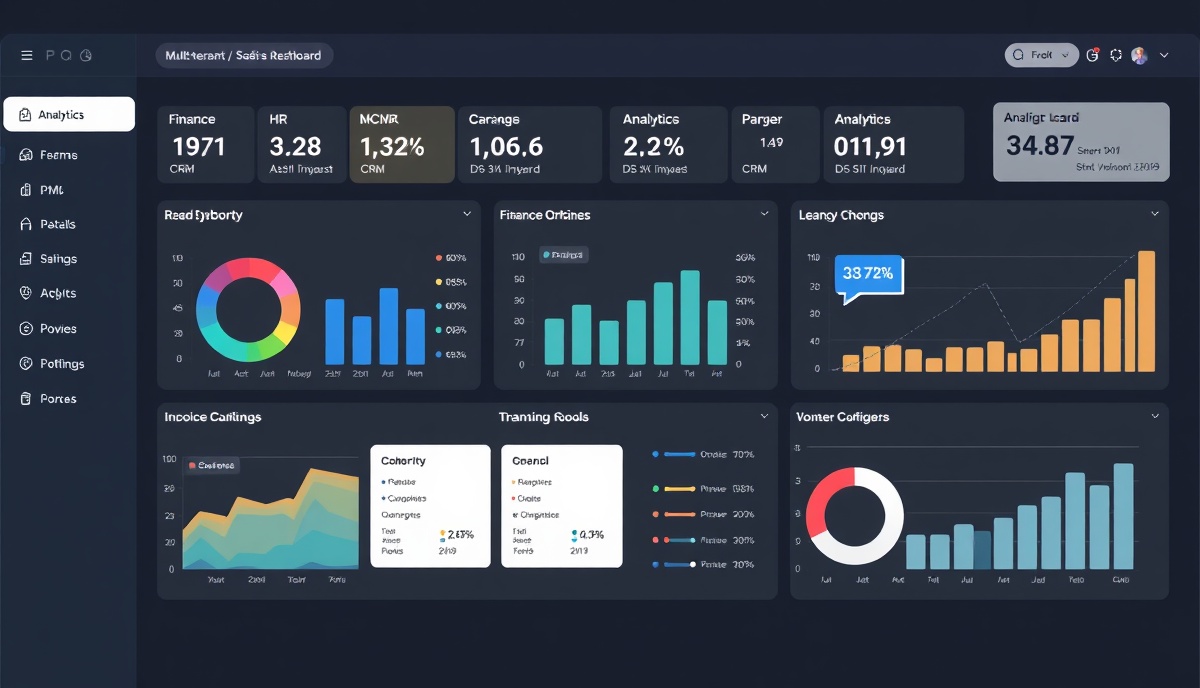Open the settings gear in top bar
This screenshot has width=1200, height=688.
[x=1115, y=55]
